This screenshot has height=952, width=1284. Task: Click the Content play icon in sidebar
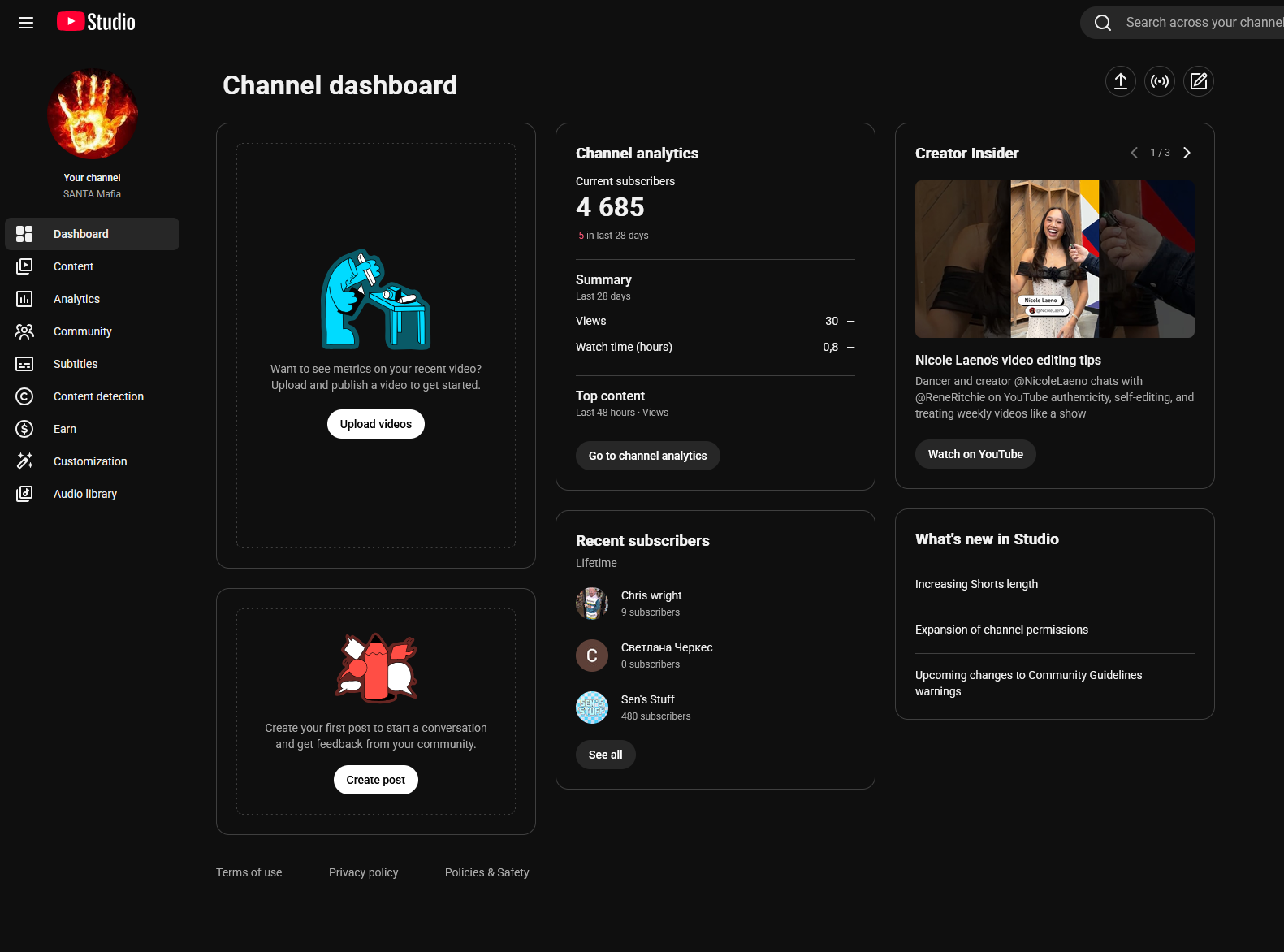24,266
